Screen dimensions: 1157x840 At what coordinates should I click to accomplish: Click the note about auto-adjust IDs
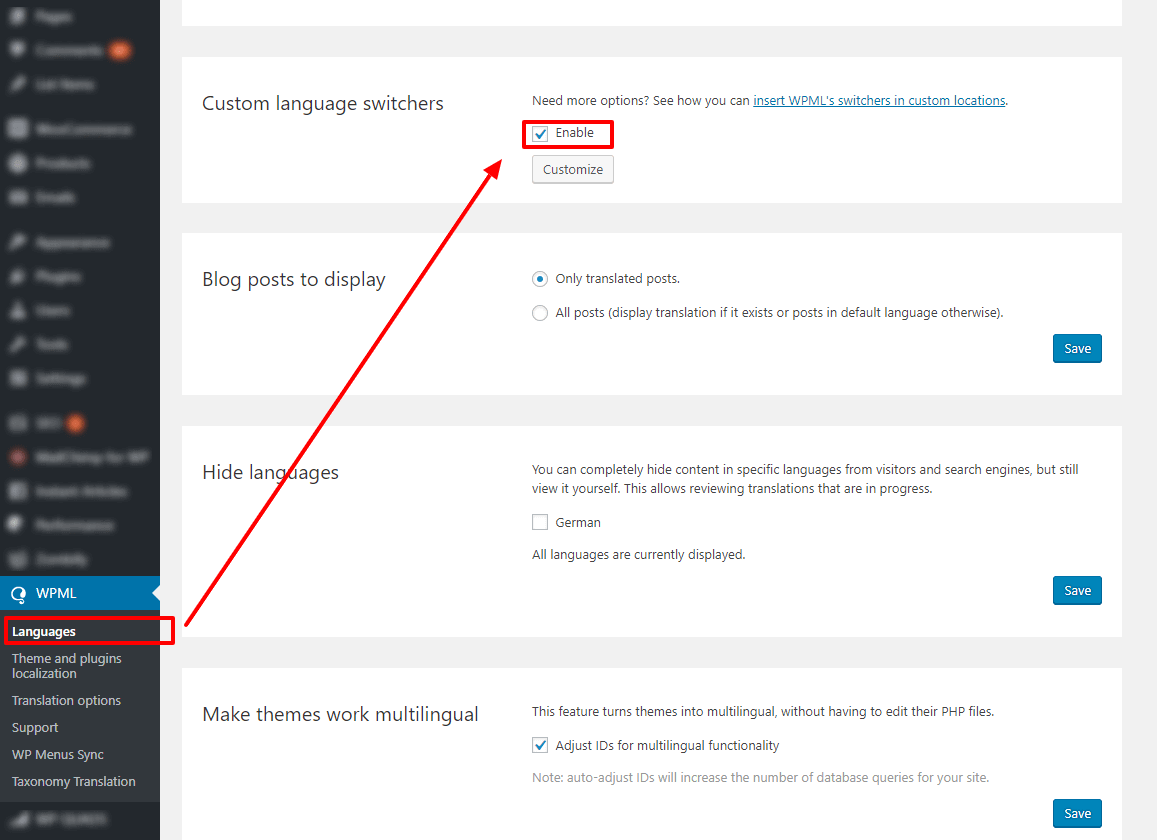tap(761, 777)
